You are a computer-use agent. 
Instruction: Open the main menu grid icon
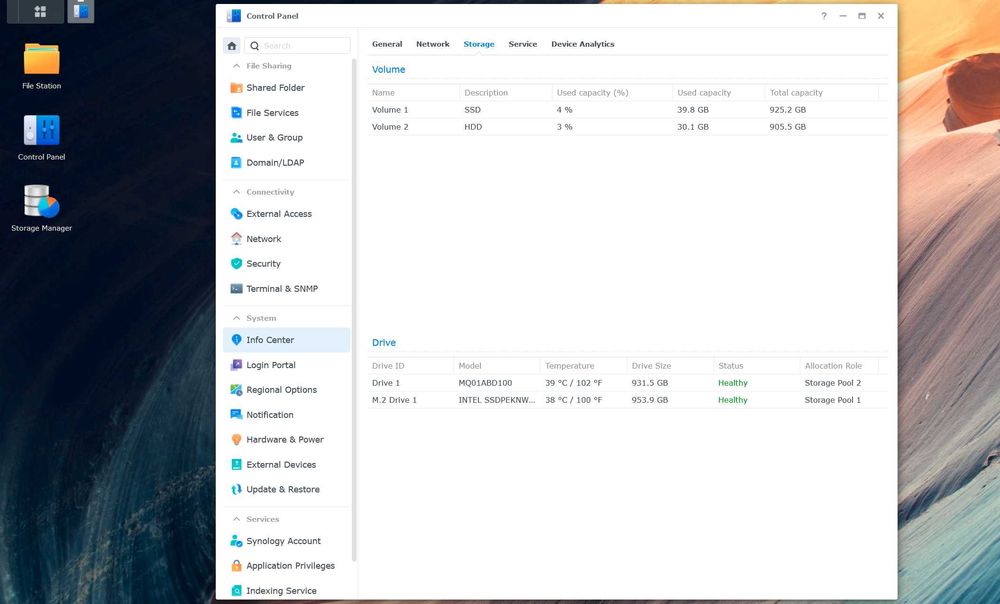[40, 11]
